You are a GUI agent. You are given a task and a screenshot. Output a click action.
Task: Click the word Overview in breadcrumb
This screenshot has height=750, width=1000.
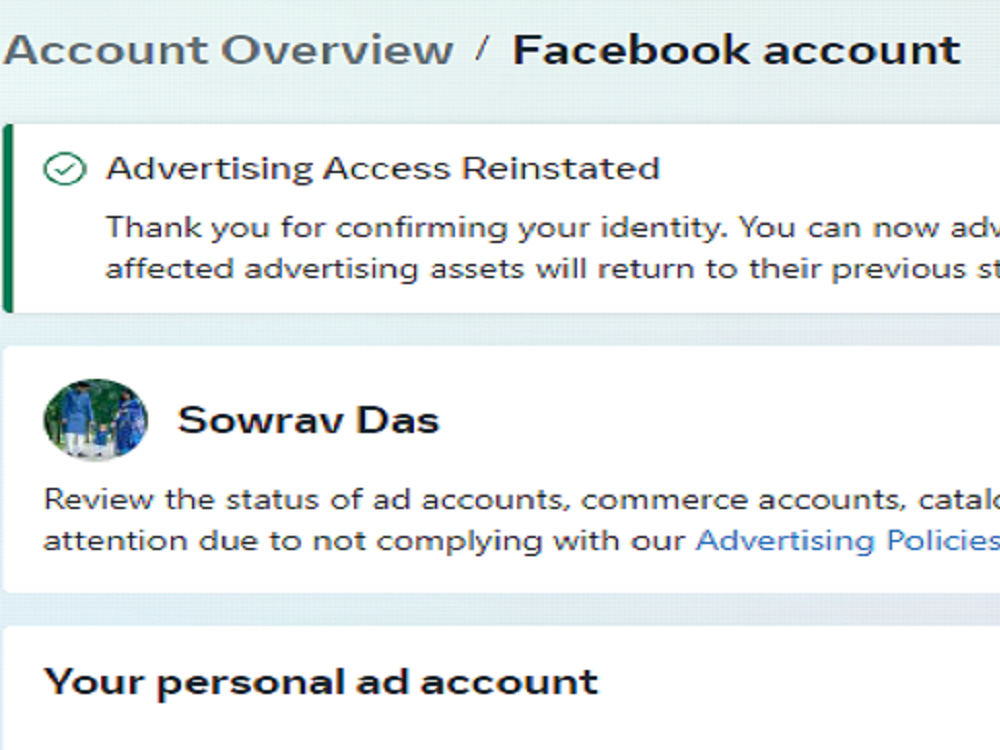coord(337,50)
